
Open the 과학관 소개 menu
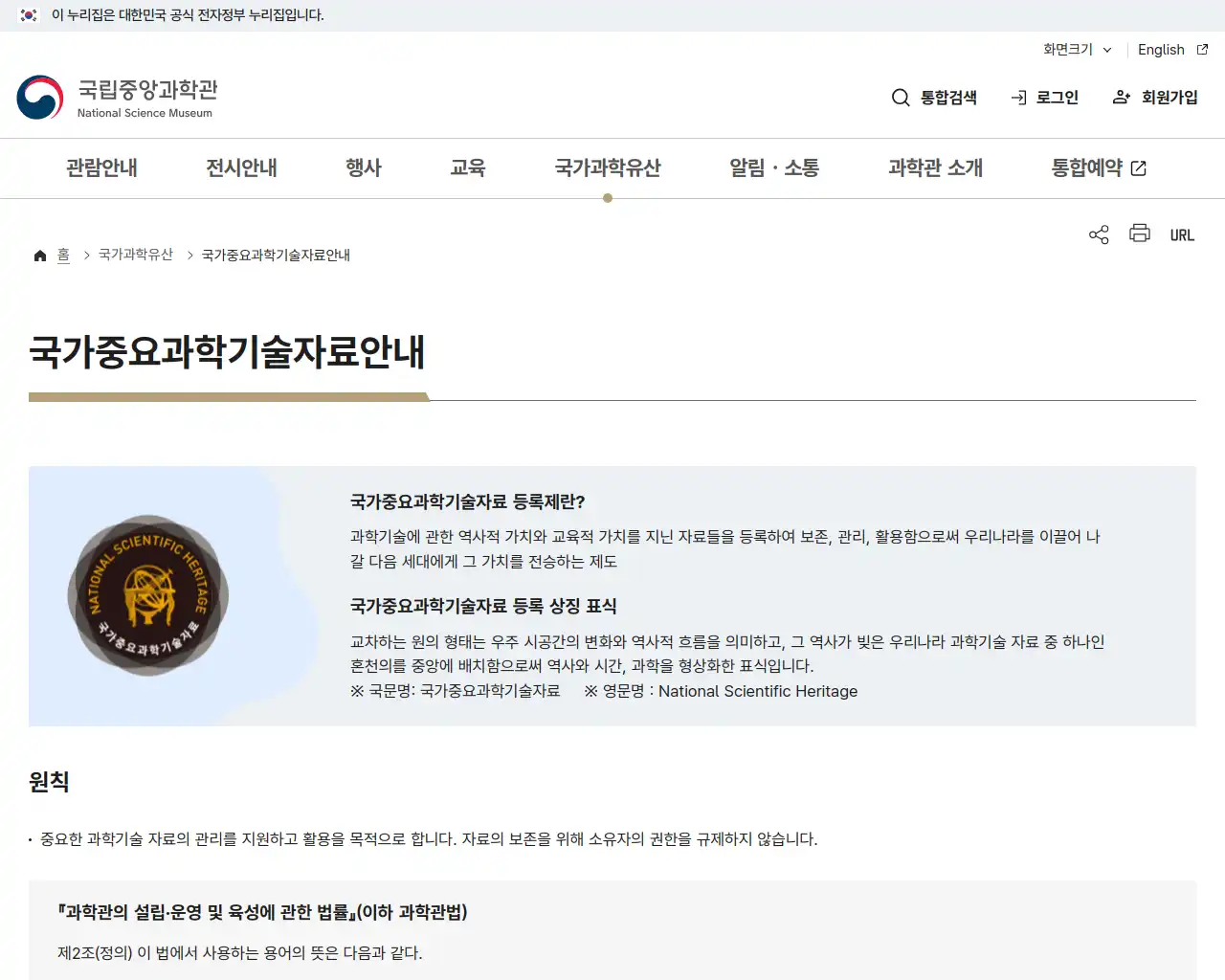pos(934,167)
